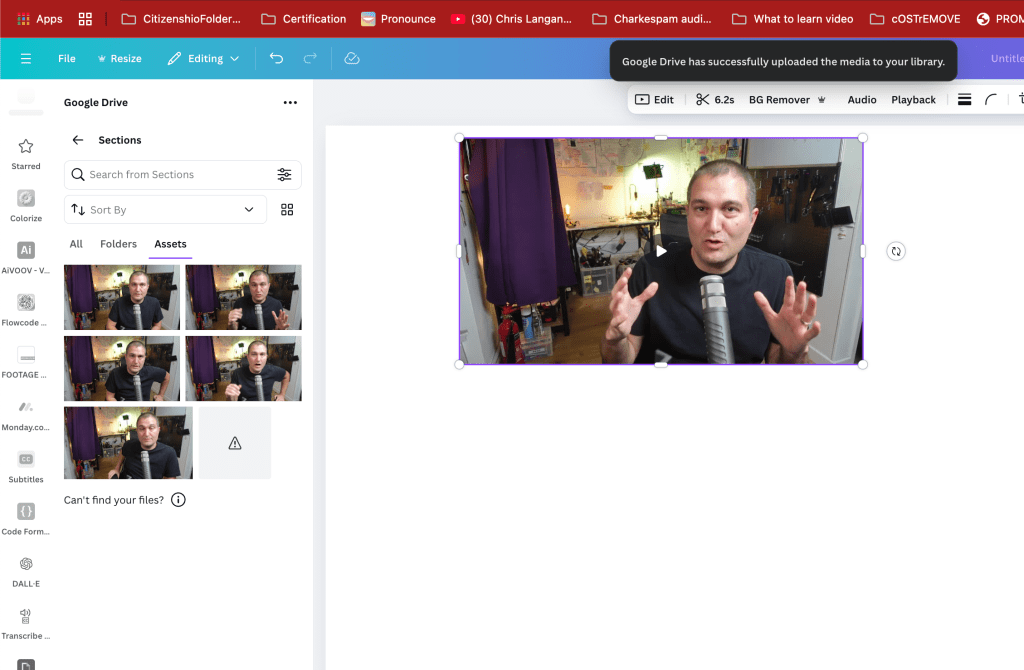This screenshot has width=1024, height=670.
Task: Open the File menu
Action: tap(67, 59)
